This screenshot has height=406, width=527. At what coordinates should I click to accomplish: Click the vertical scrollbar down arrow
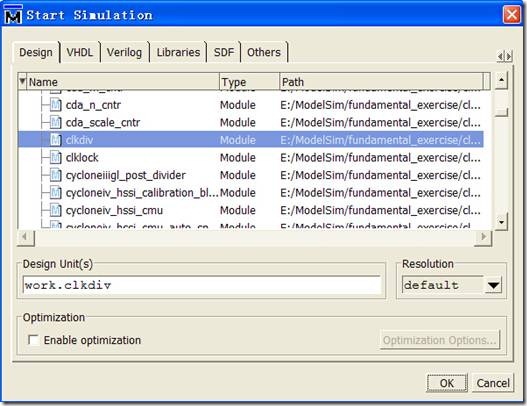(501, 222)
